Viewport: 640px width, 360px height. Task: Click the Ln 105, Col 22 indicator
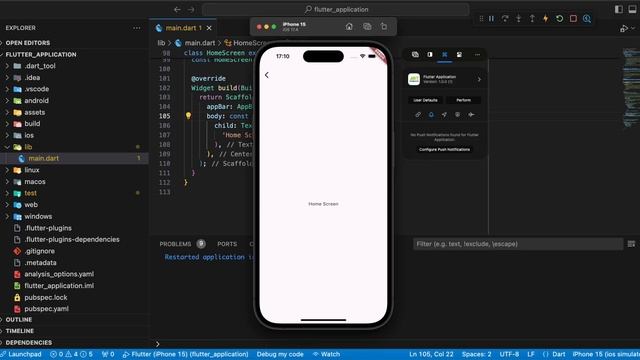click(431, 354)
